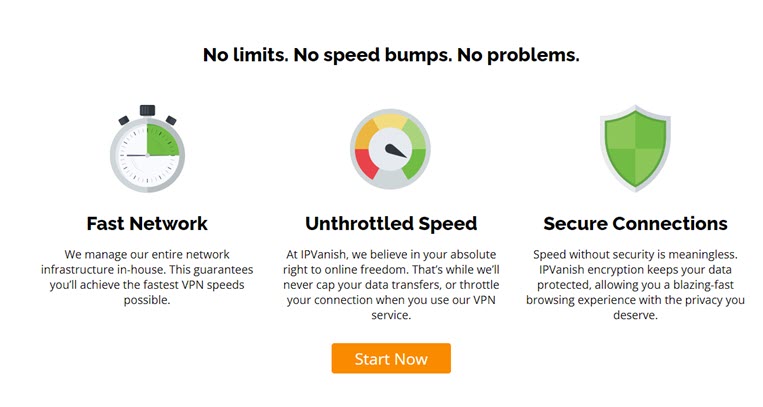Click the orange segment of the gauge

367,134
